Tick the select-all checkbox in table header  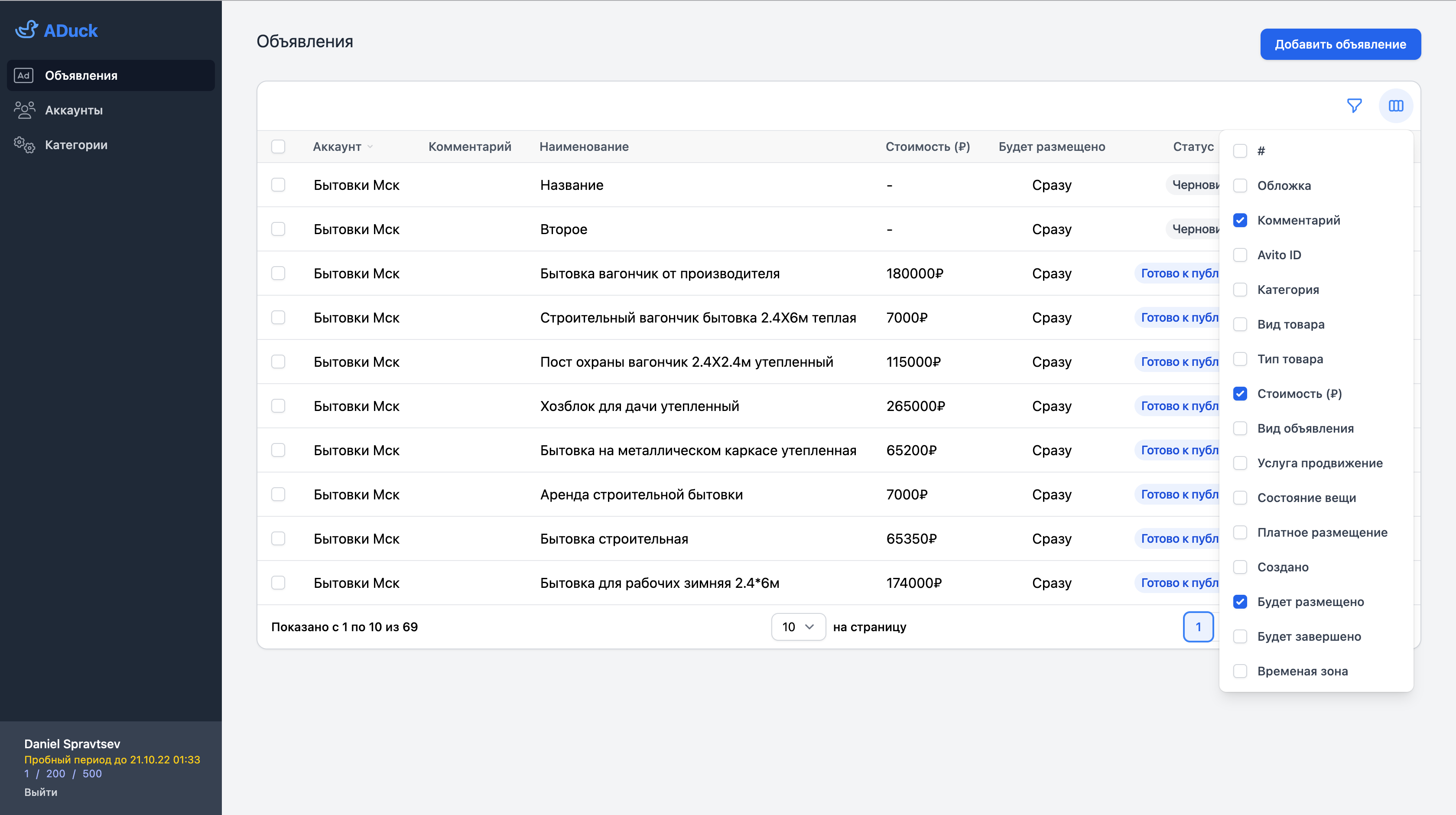(278, 147)
